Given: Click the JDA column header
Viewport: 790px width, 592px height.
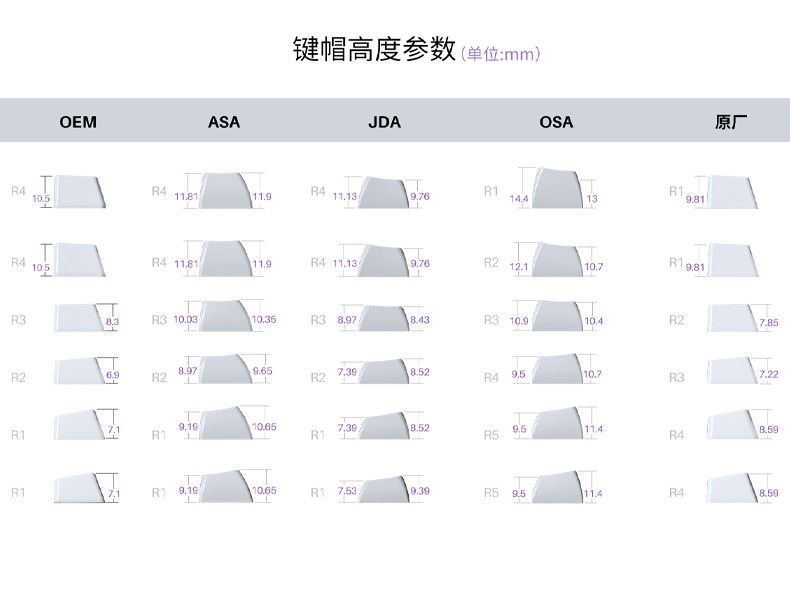Looking at the screenshot, I should pyautogui.click(x=384, y=122).
